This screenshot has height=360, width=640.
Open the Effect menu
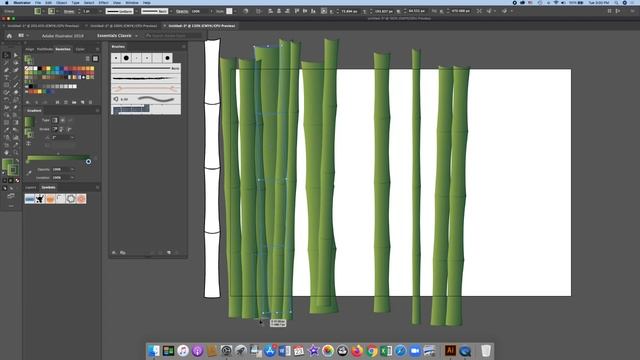coord(103,2)
